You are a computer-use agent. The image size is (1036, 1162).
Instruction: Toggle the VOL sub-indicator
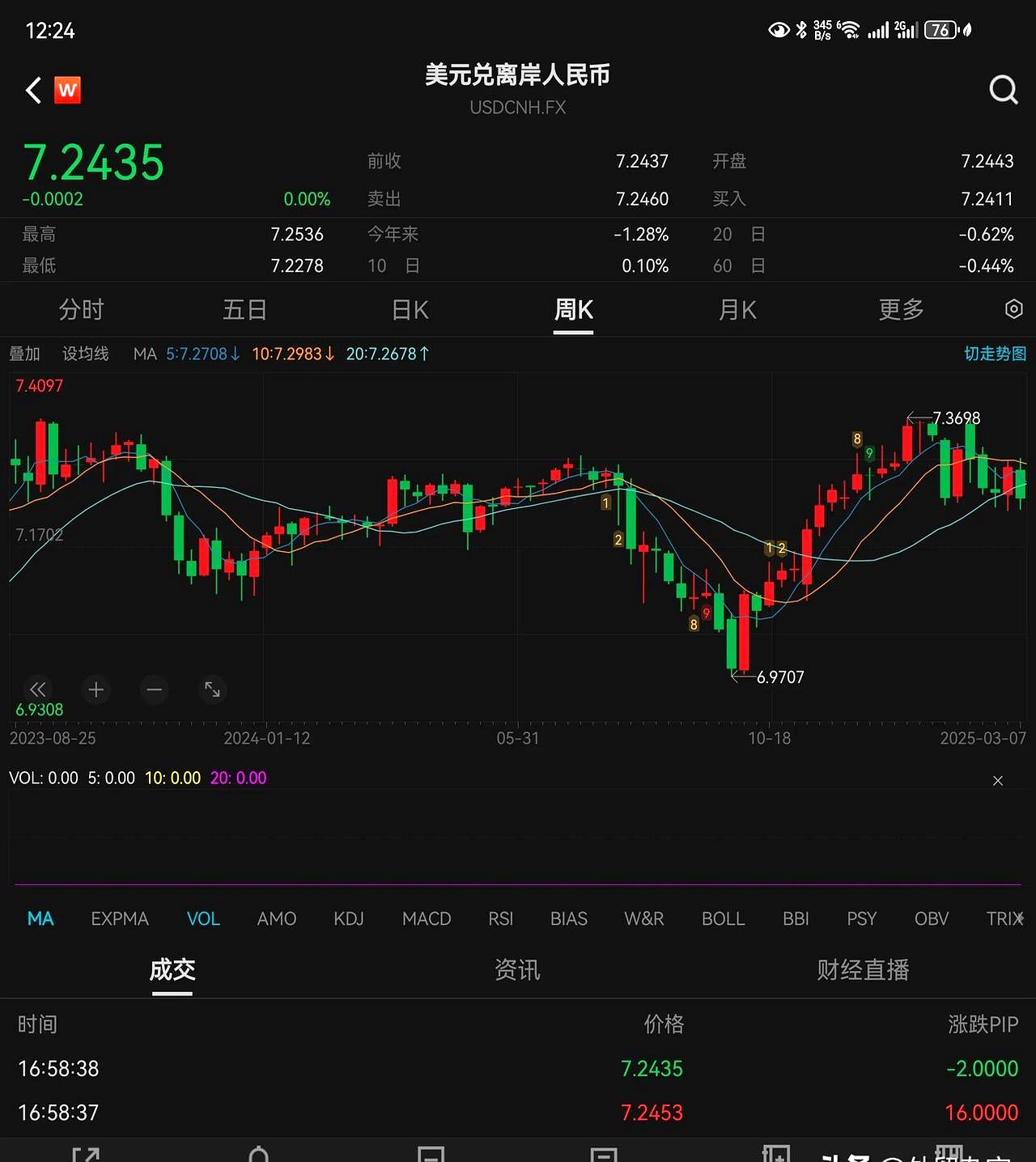[203, 918]
